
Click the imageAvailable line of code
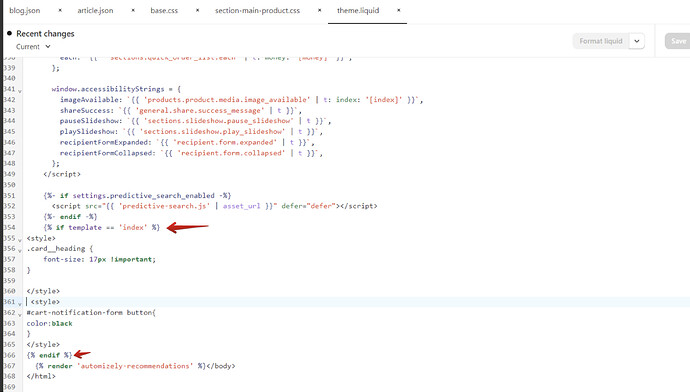tap(242, 100)
